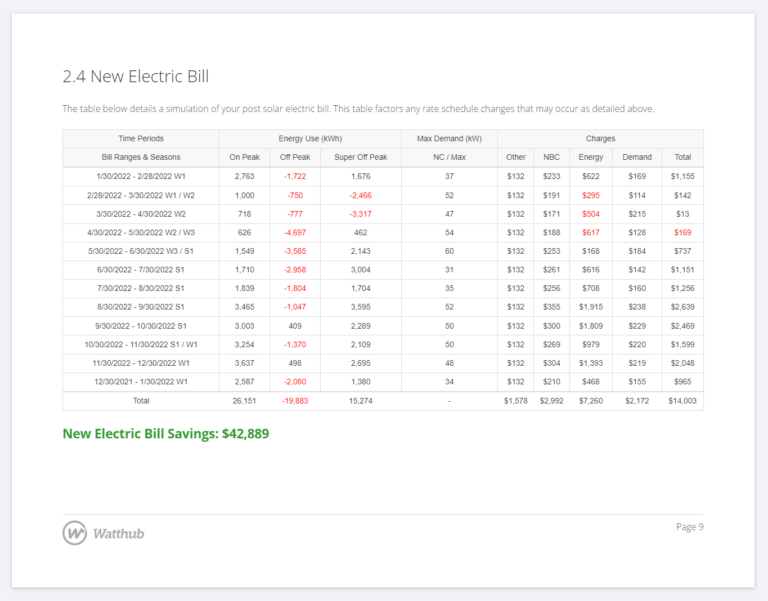Click the 'Energy Use (kWh)' header
The height and width of the screenshot is (601, 768).
[x=310, y=138]
